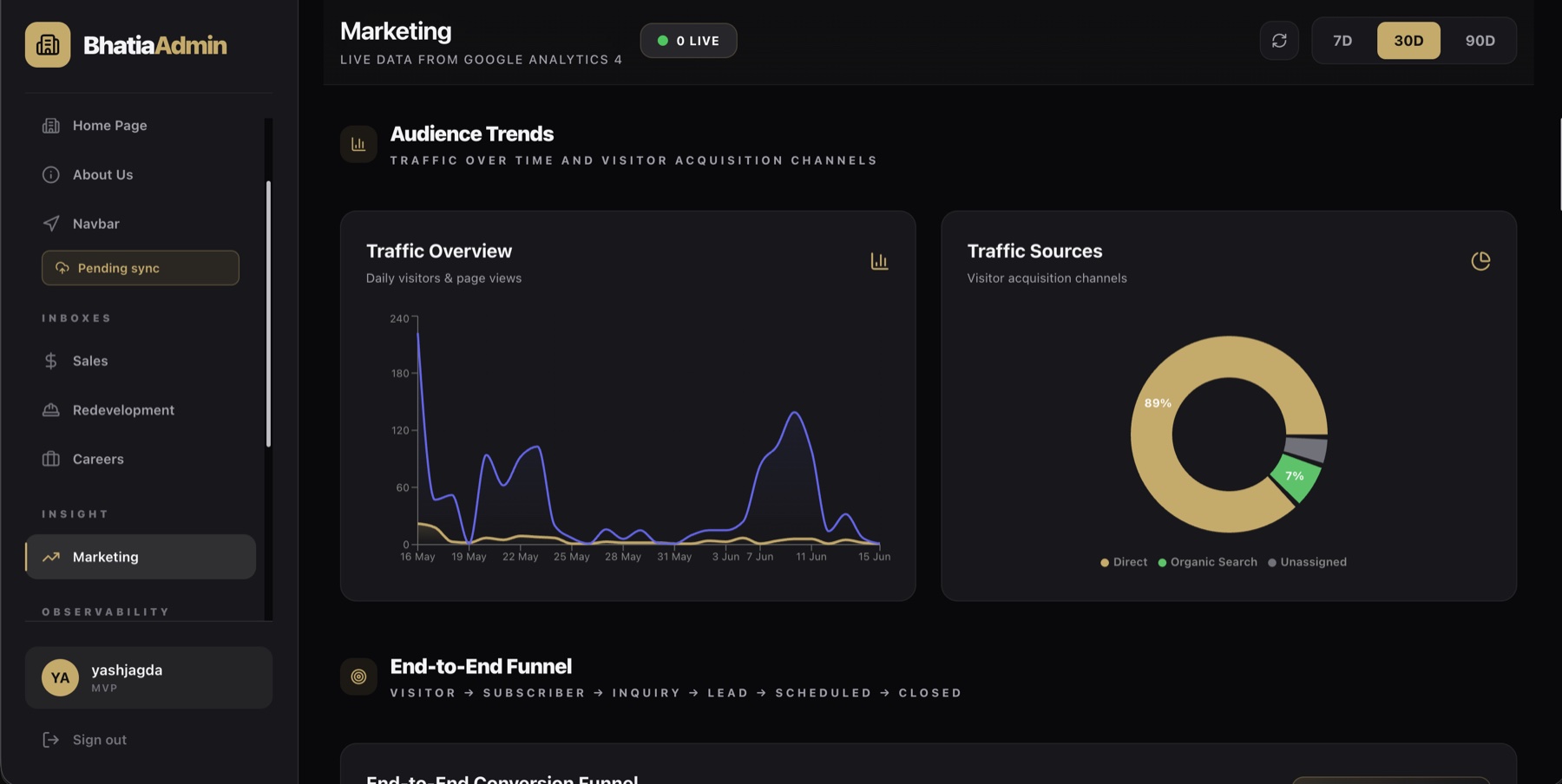Select the 30D time range
The width and height of the screenshot is (1562, 784).
coord(1408,41)
